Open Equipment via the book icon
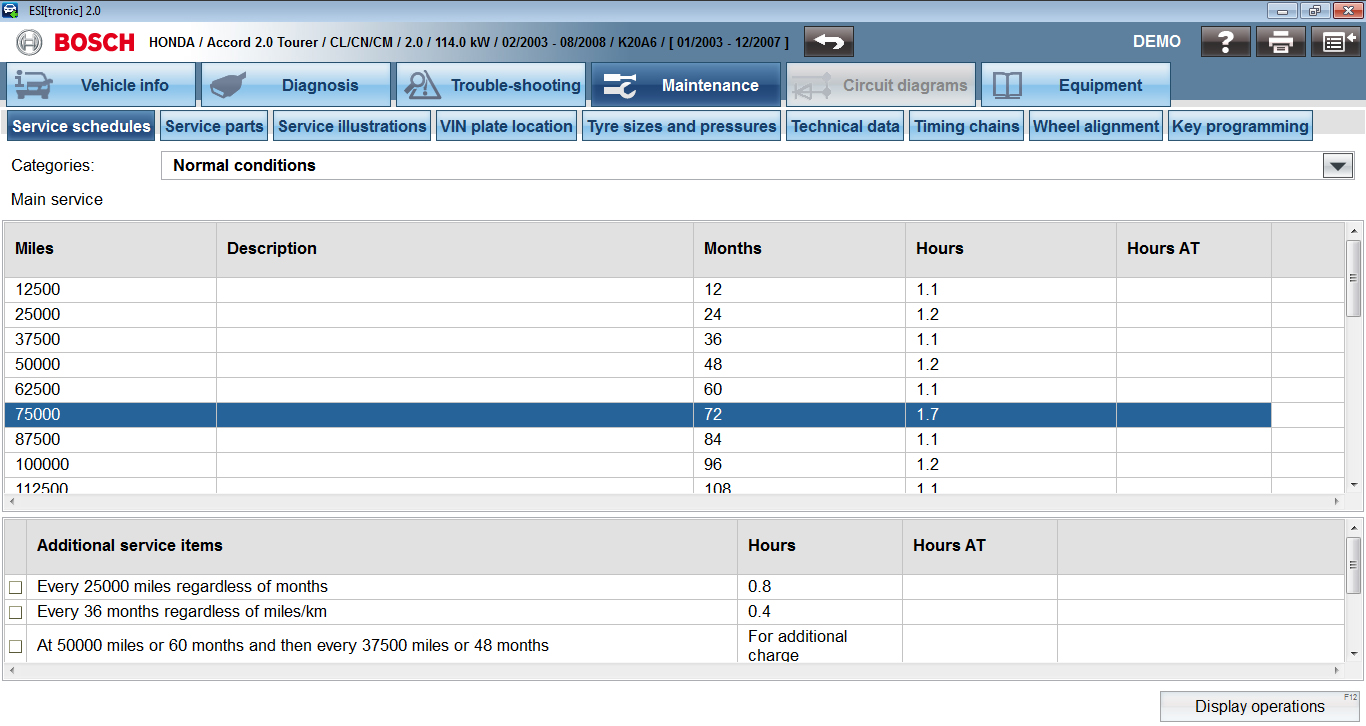 [1007, 85]
